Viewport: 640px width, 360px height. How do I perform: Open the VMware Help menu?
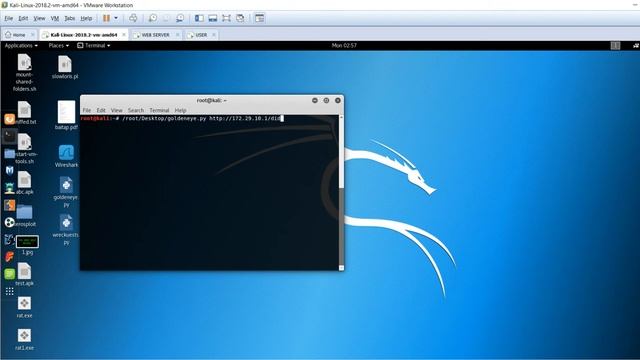tap(86, 18)
